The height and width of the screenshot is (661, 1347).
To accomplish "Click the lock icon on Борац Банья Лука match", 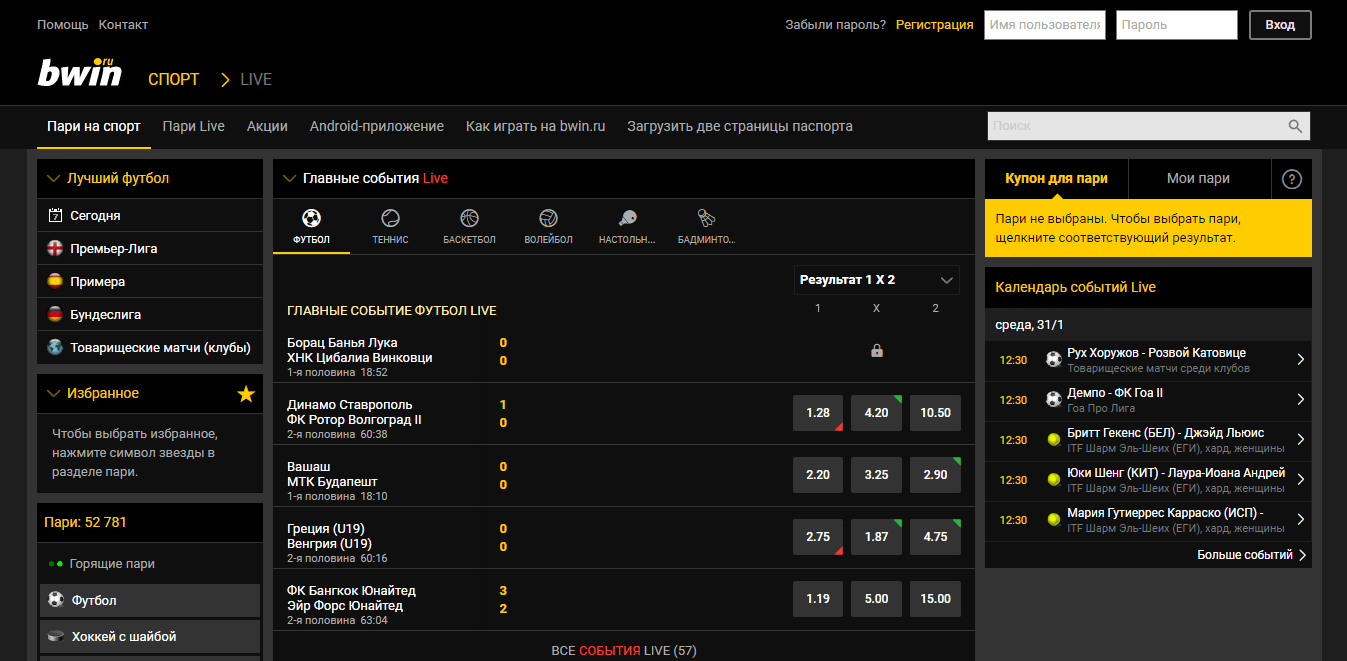I will coord(877,351).
